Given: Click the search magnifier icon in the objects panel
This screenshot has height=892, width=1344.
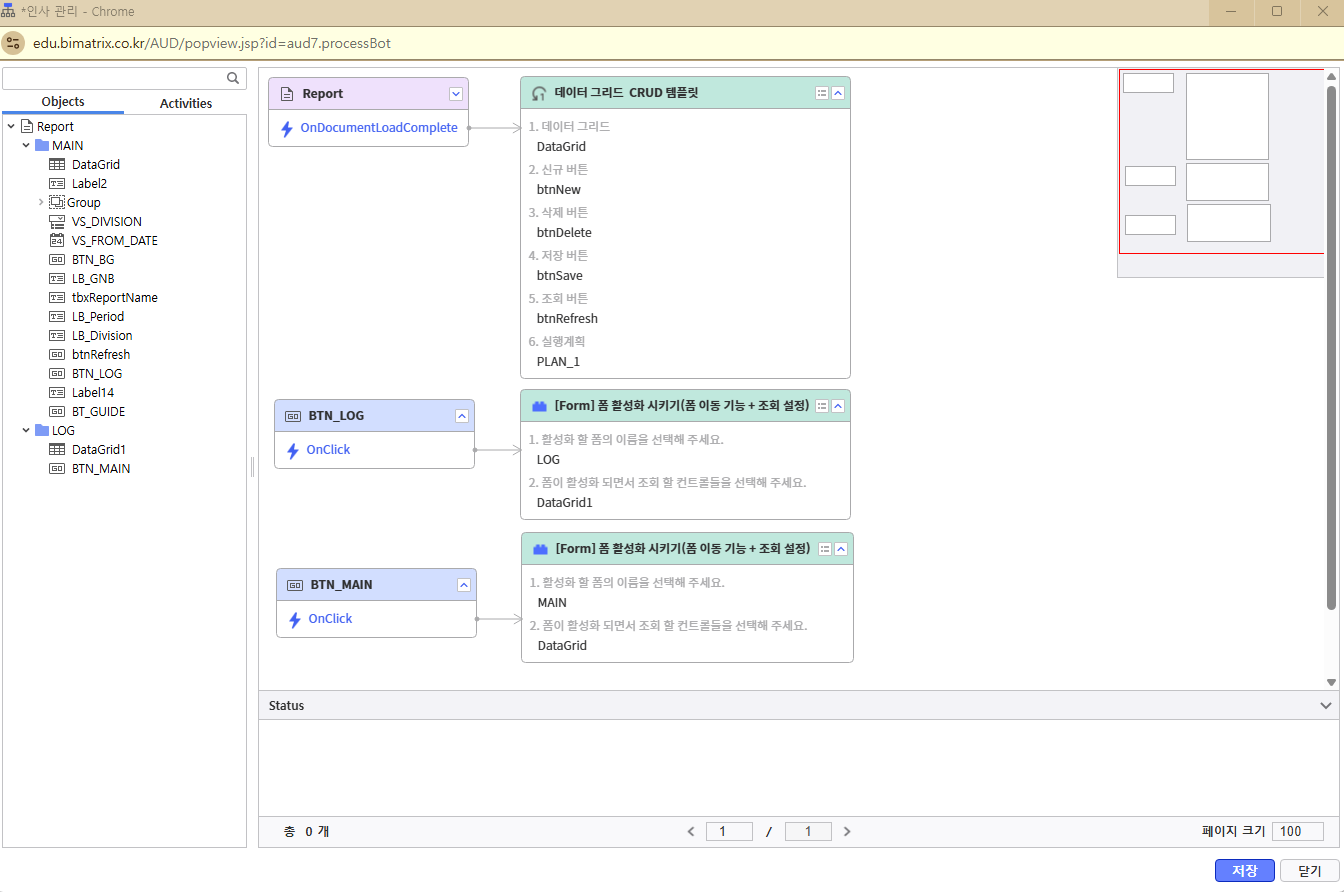Looking at the screenshot, I should 233,78.
